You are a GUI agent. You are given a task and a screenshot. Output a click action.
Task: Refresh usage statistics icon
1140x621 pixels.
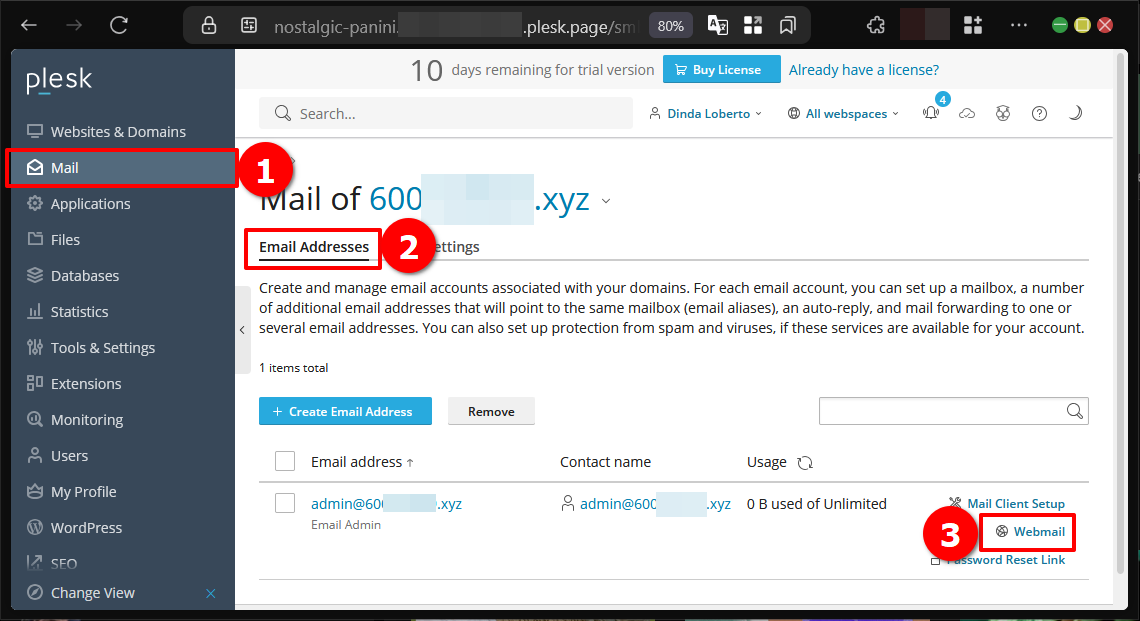805,462
